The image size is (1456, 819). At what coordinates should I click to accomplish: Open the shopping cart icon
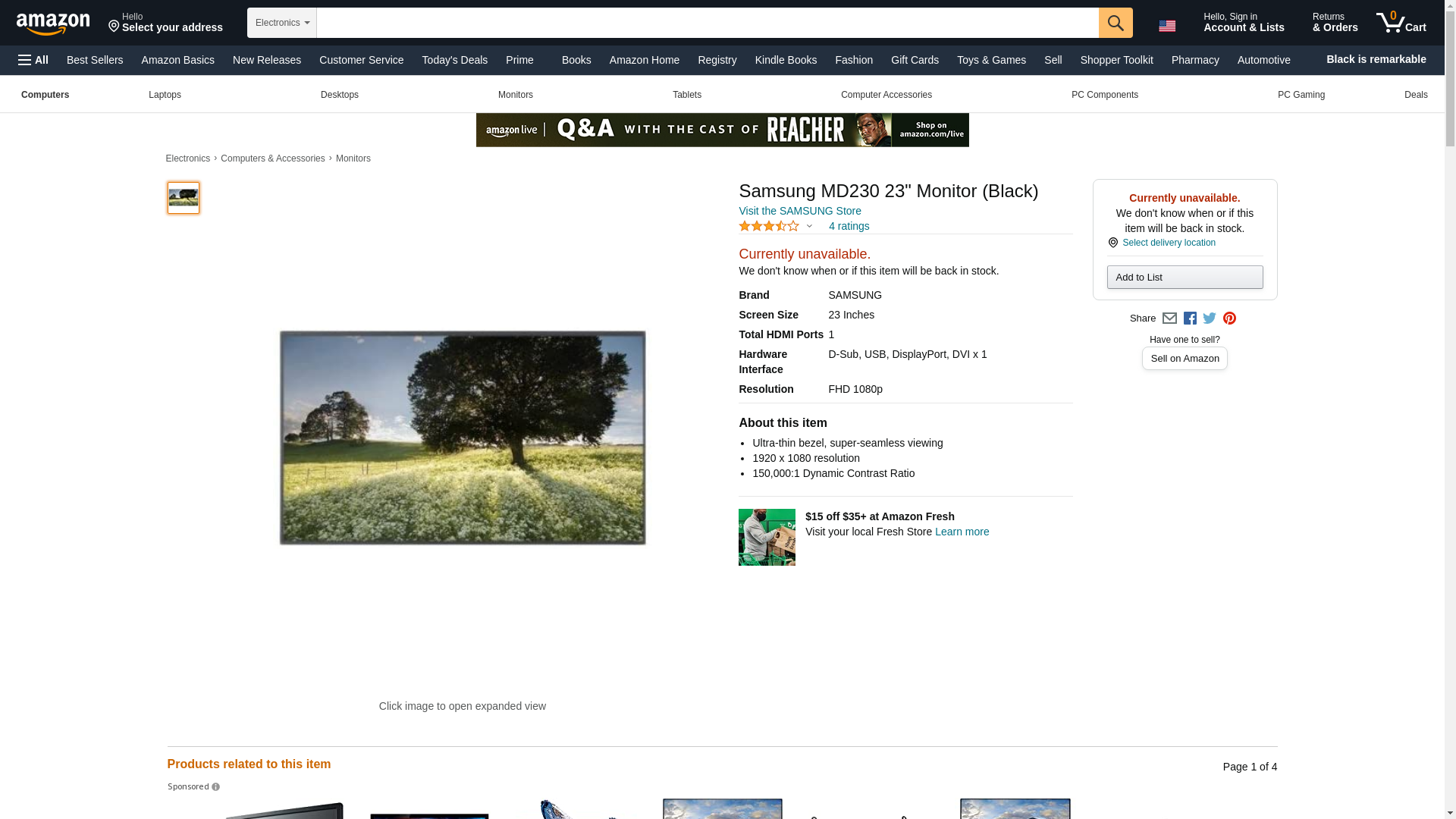pos(1401,23)
